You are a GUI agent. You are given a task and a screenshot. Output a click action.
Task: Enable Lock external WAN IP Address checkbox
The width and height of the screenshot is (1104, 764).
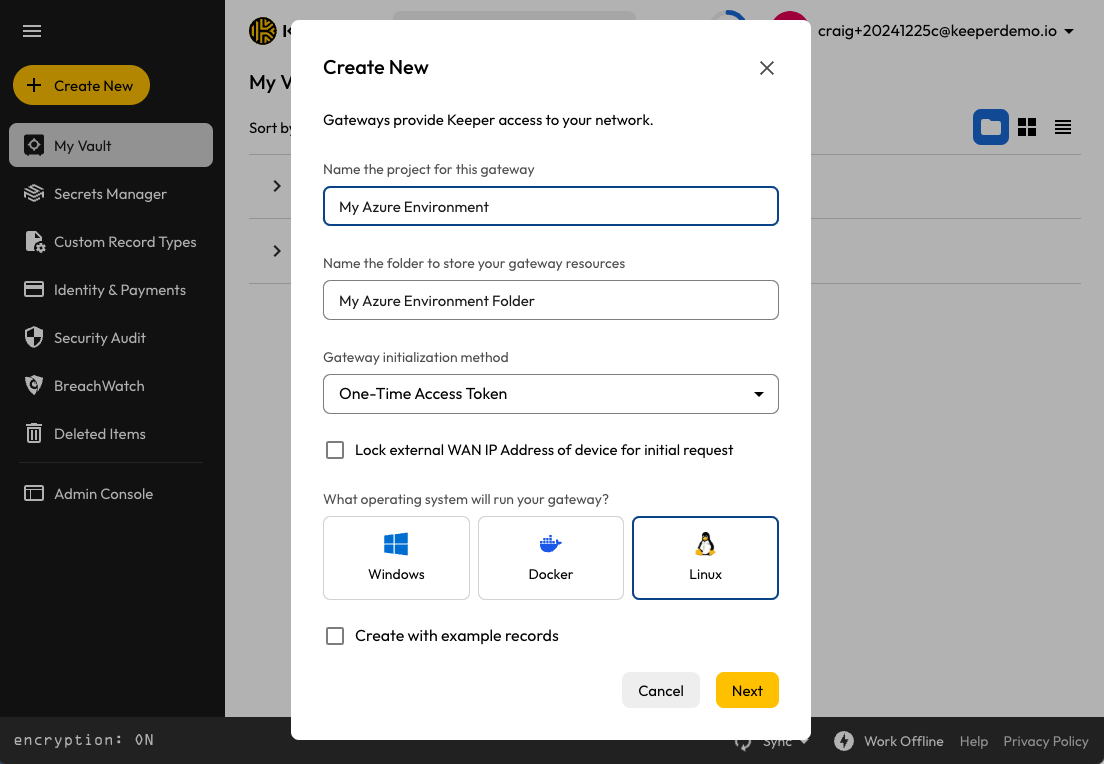coord(335,450)
